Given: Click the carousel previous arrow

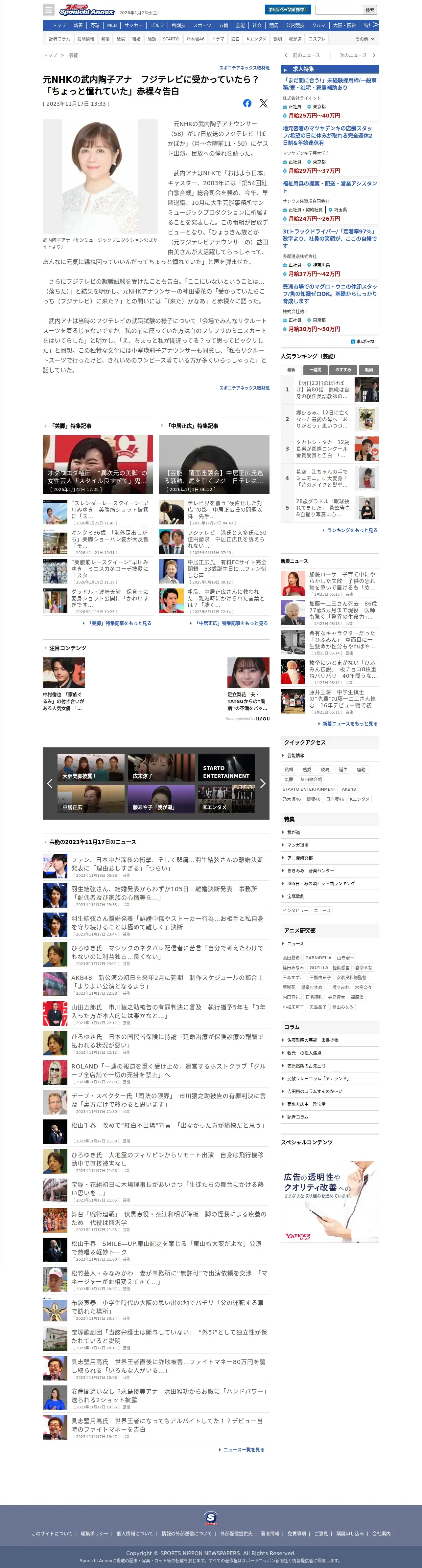Looking at the screenshot, I should click(50, 784).
